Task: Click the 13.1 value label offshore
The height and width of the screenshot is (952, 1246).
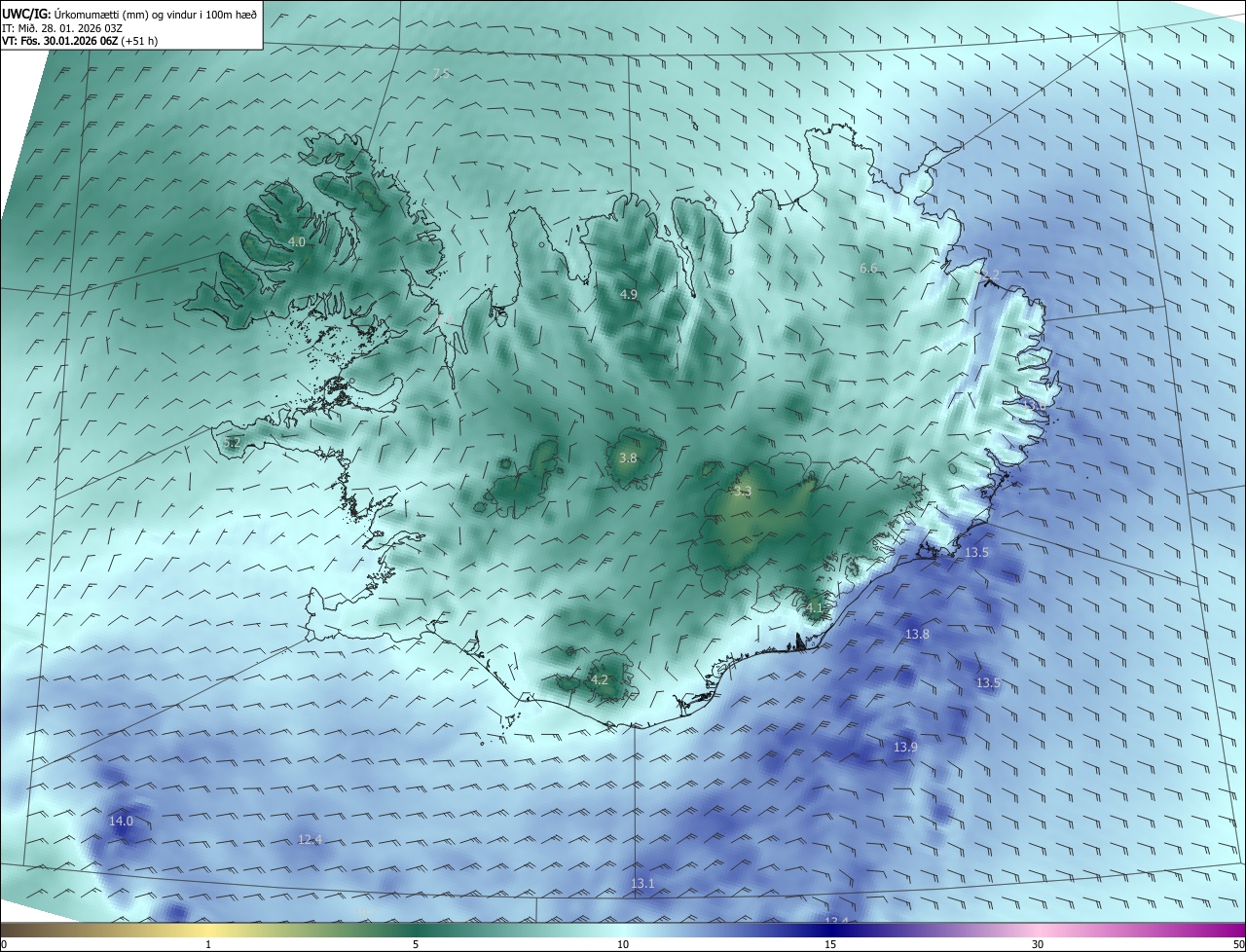Action: click(x=642, y=883)
